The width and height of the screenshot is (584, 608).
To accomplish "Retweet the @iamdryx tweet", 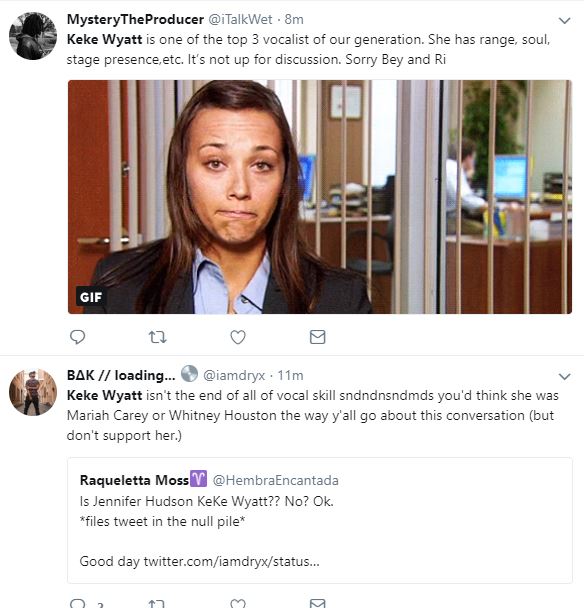I will pyautogui.click(x=157, y=604).
